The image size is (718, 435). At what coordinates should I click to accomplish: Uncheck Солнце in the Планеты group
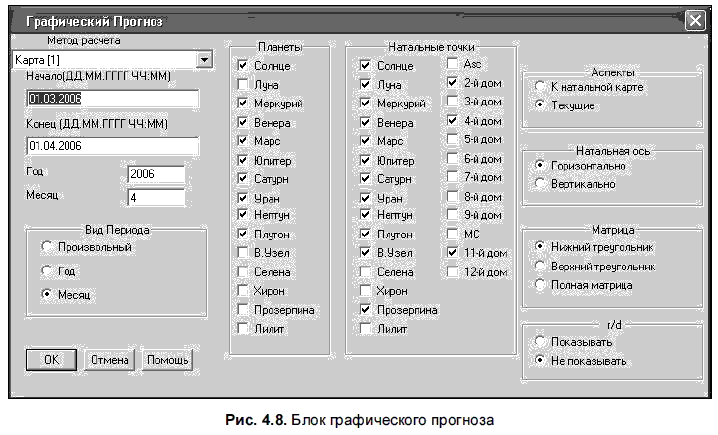coord(243,65)
